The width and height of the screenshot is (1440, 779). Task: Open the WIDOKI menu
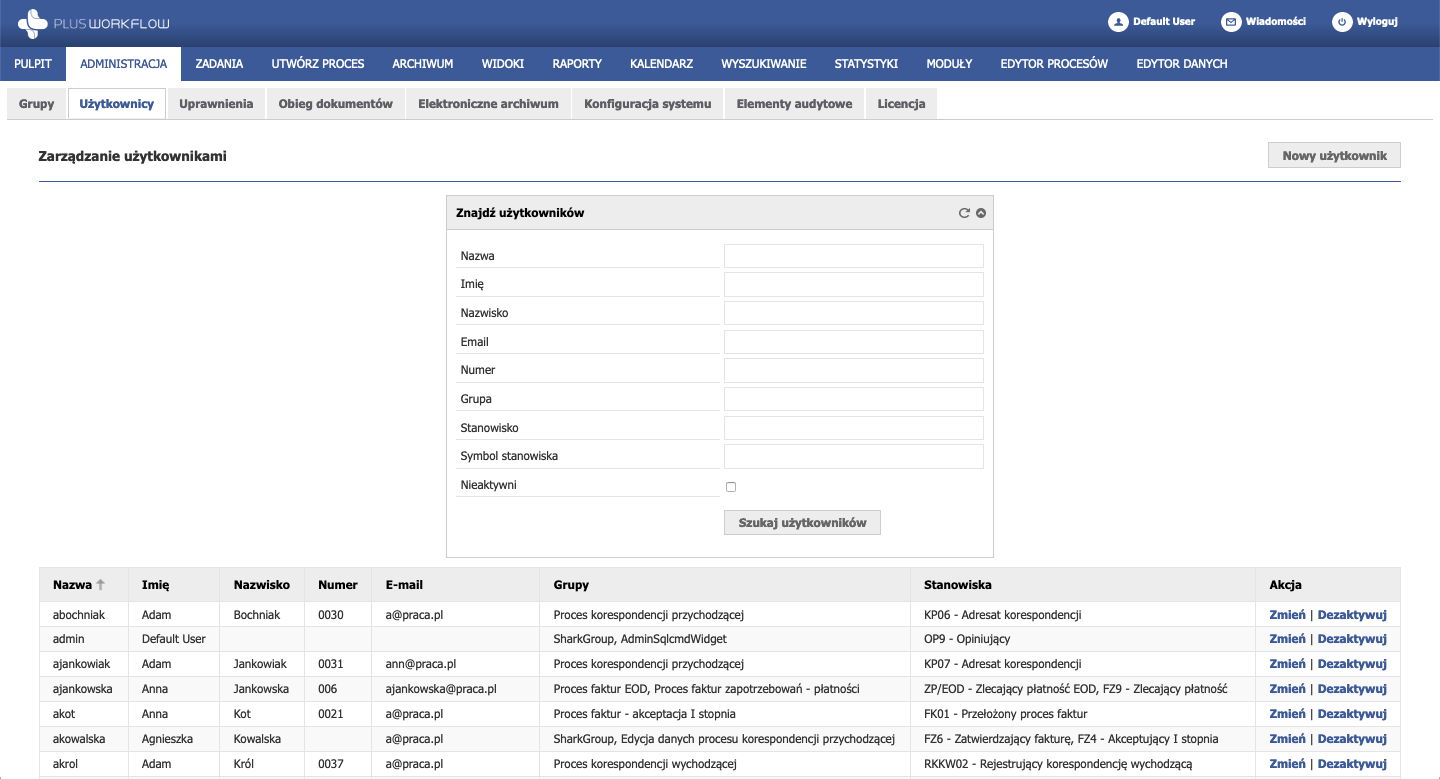pyautogui.click(x=503, y=63)
